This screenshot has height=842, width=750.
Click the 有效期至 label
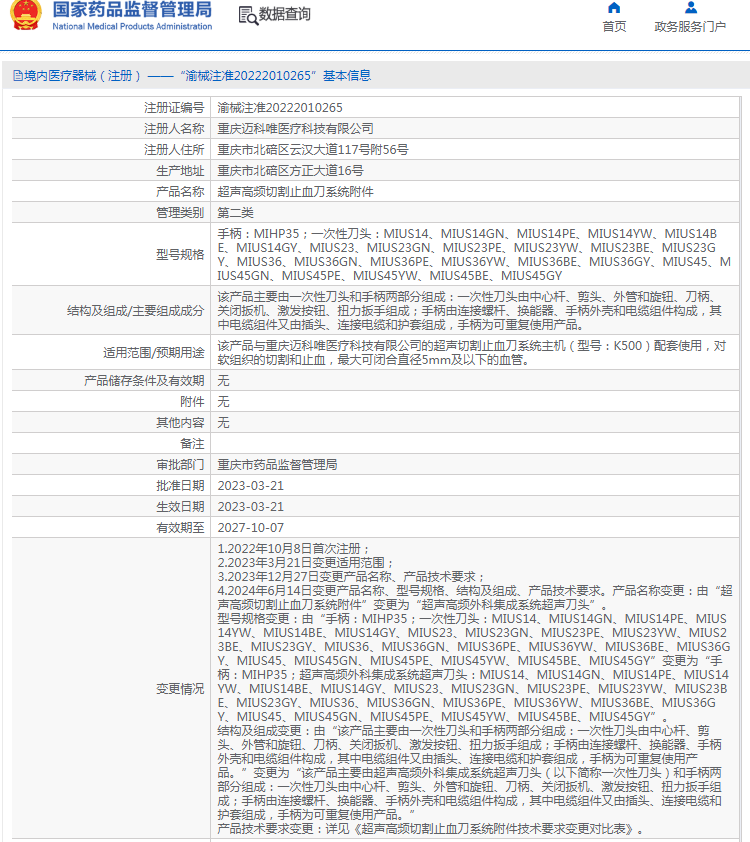[x=180, y=528]
